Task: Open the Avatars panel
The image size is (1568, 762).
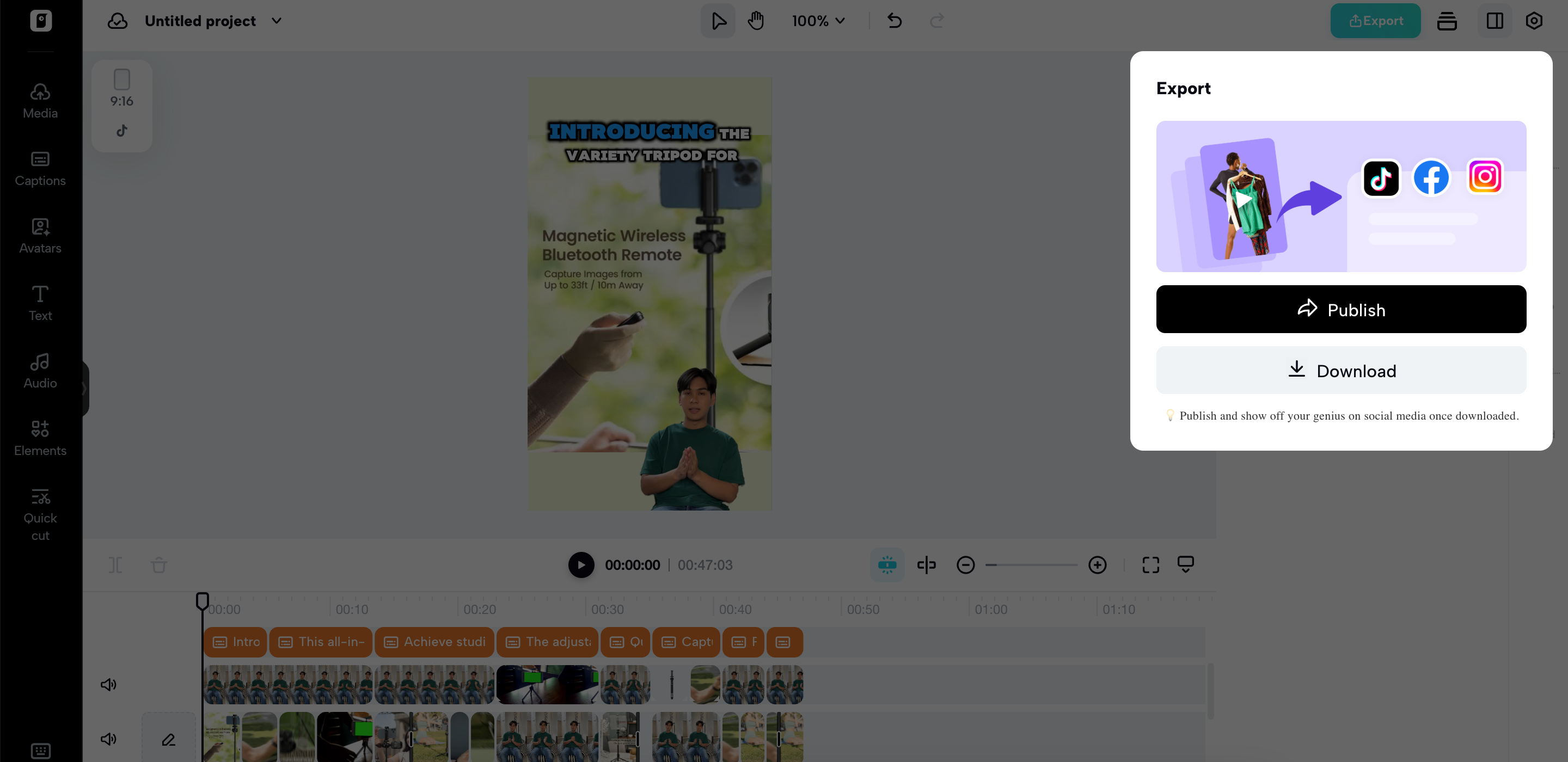Action: tap(40, 236)
